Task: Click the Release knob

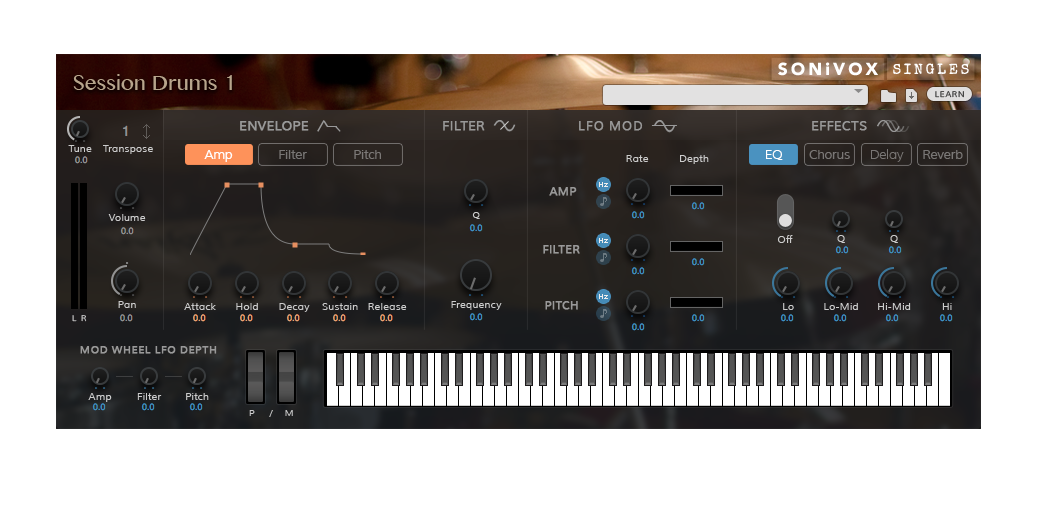Action: (x=386, y=284)
